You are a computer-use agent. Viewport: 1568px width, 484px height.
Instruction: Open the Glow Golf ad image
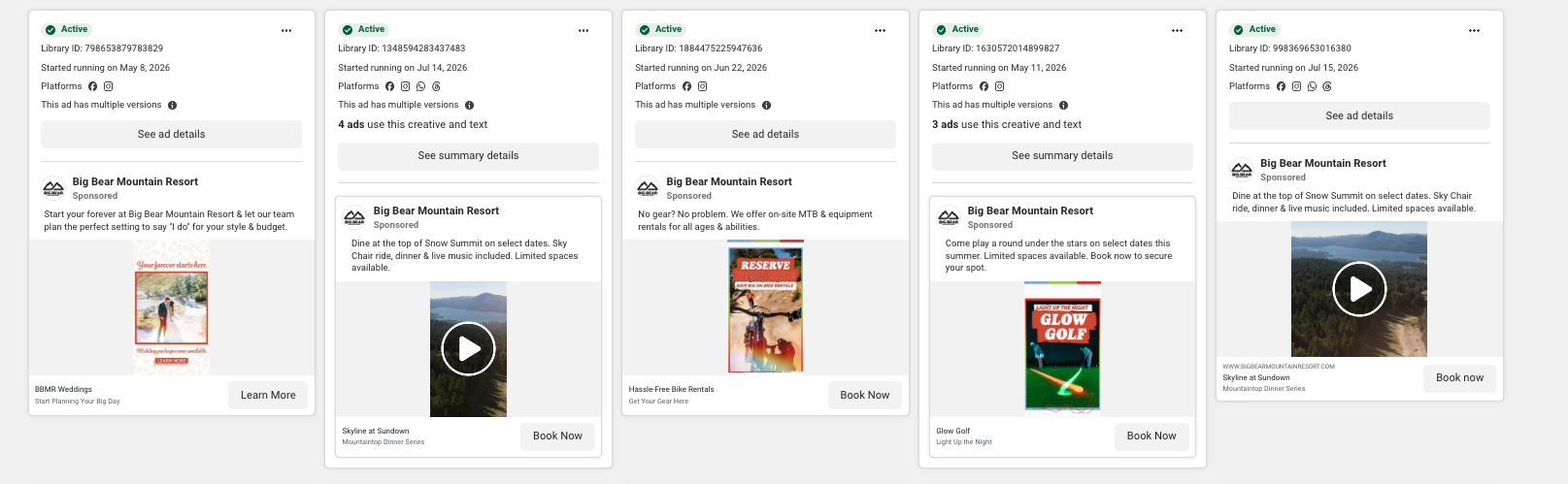1063,349
